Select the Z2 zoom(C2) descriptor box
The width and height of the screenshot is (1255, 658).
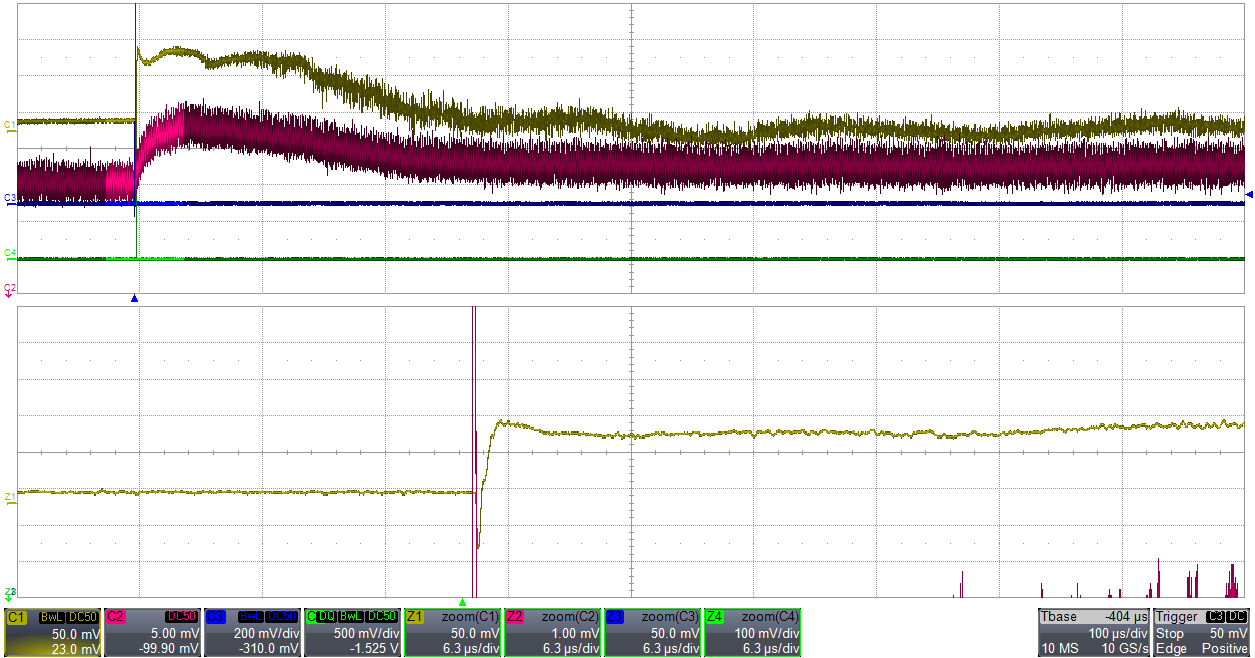[552, 632]
